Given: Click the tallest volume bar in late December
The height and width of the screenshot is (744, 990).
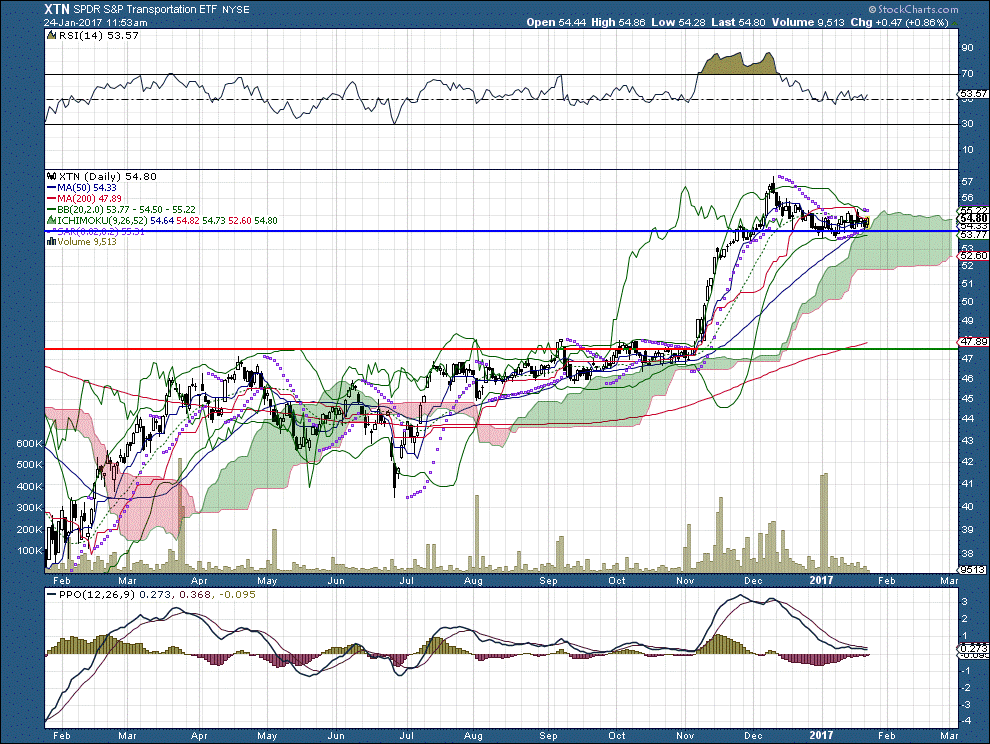Looking at the screenshot, I should [x=823, y=522].
